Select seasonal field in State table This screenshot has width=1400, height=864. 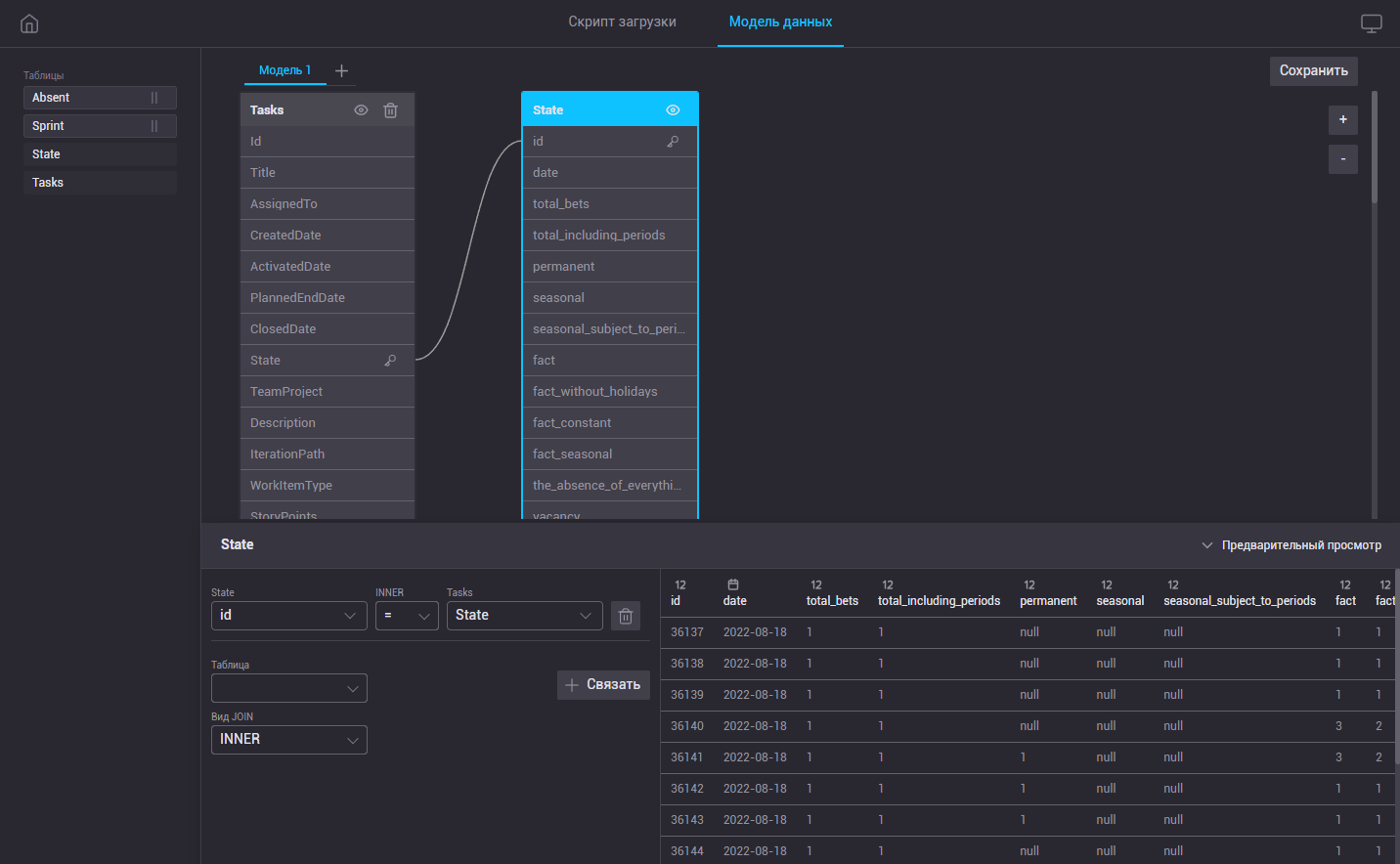pyautogui.click(x=610, y=298)
